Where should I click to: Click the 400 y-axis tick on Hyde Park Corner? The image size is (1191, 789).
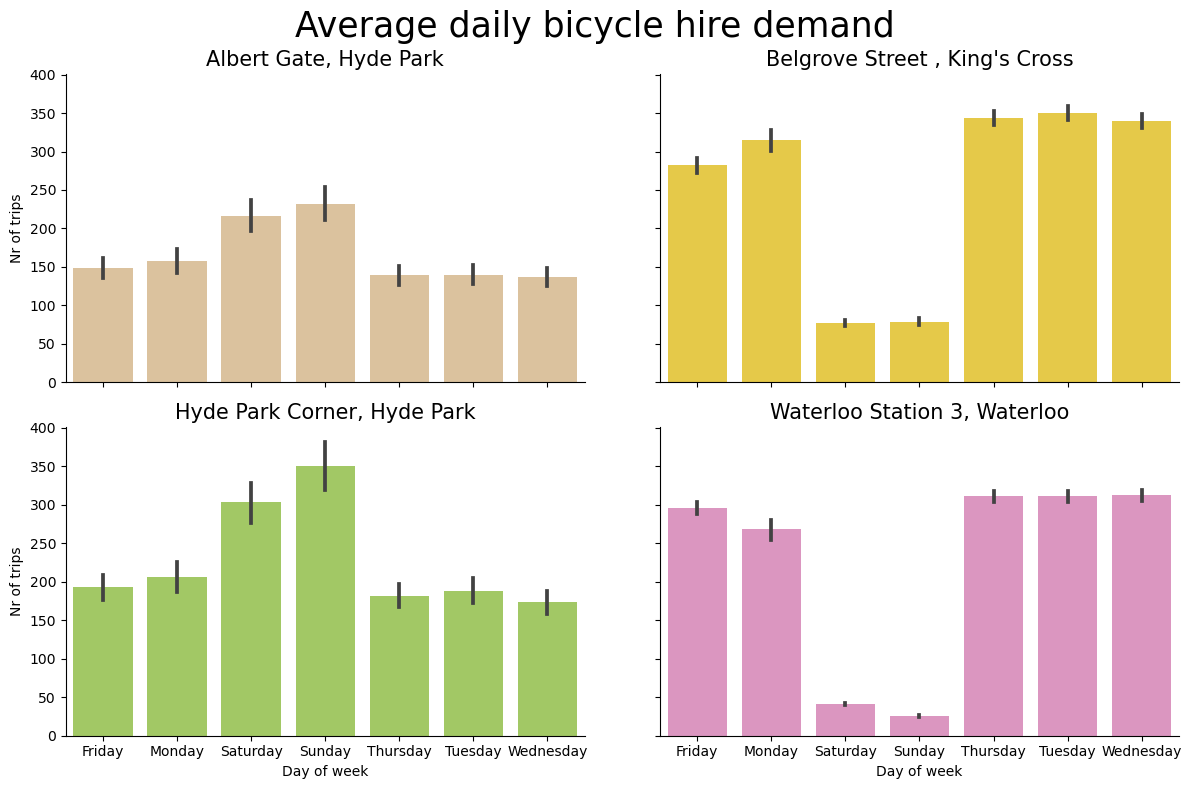48,429
